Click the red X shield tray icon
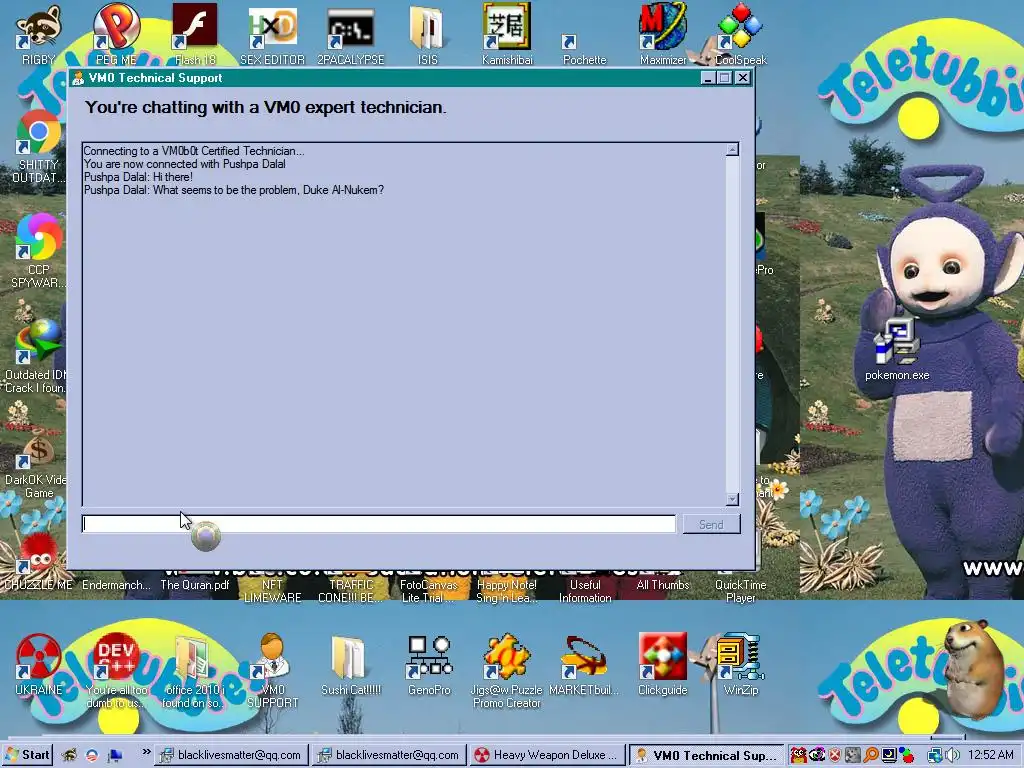The image size is (1024, 768). 835,756
